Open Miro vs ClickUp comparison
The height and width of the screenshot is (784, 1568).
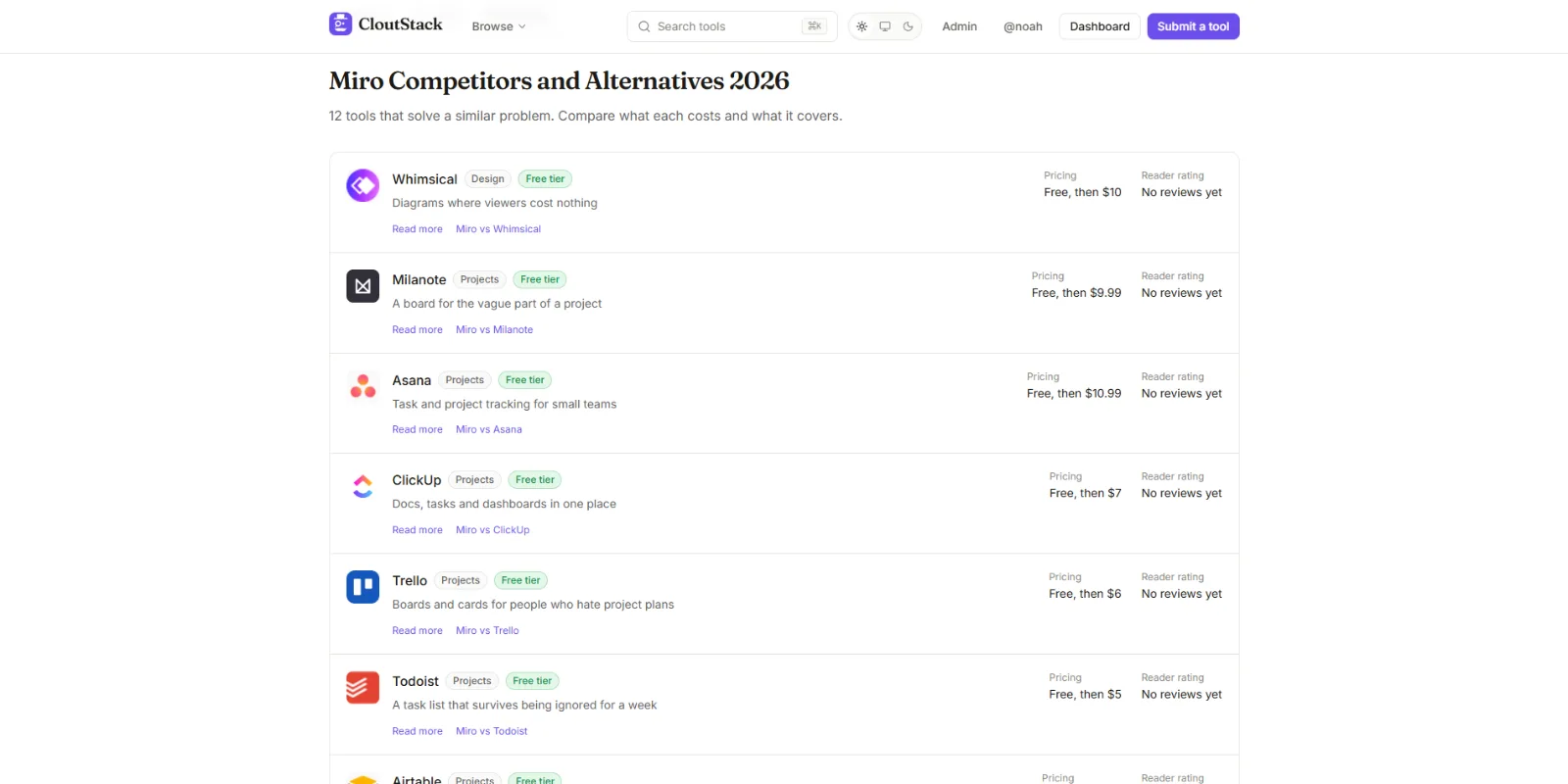pyautogui.click(x=493, y=530)
